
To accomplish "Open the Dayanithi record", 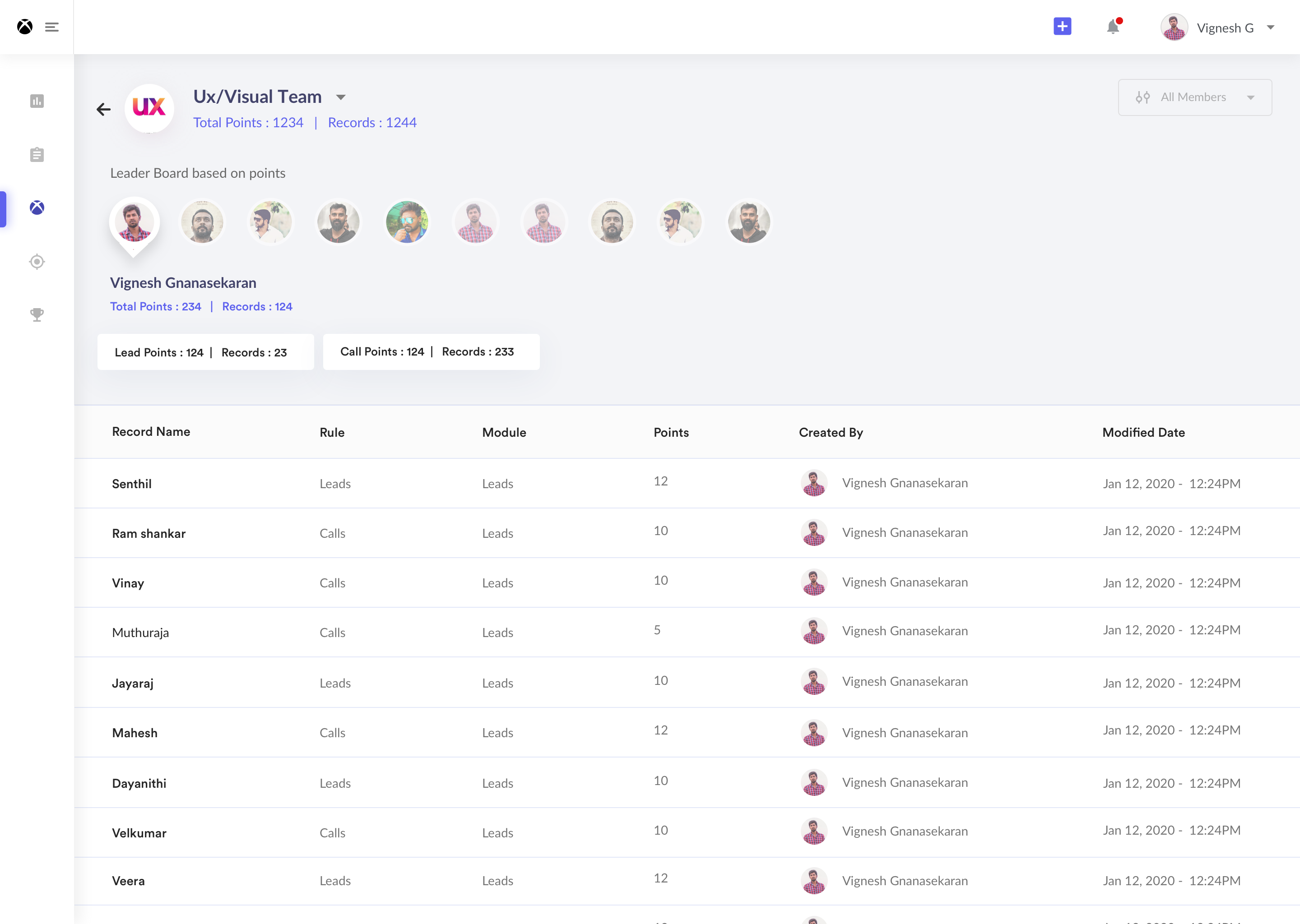I will [x=139, y=784].
